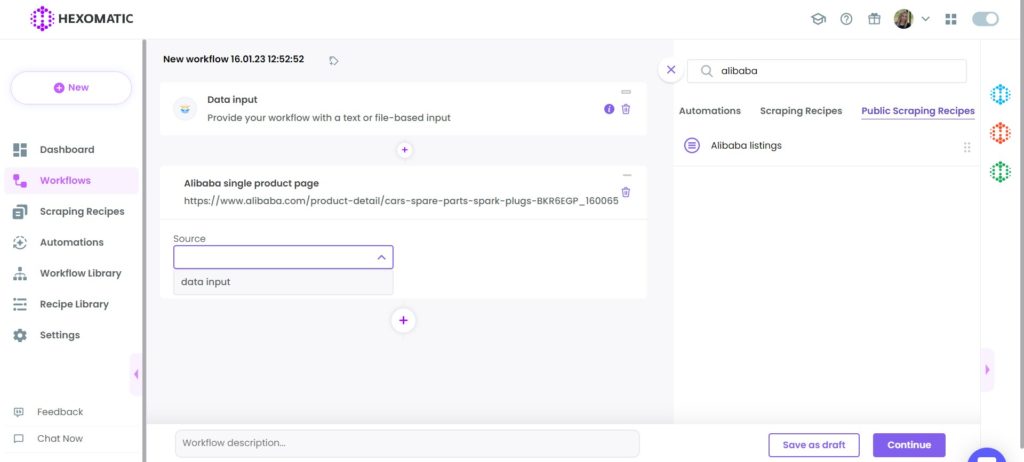1024x462 pixels.
Task: Click the Continue button
Action: point(909,445)
